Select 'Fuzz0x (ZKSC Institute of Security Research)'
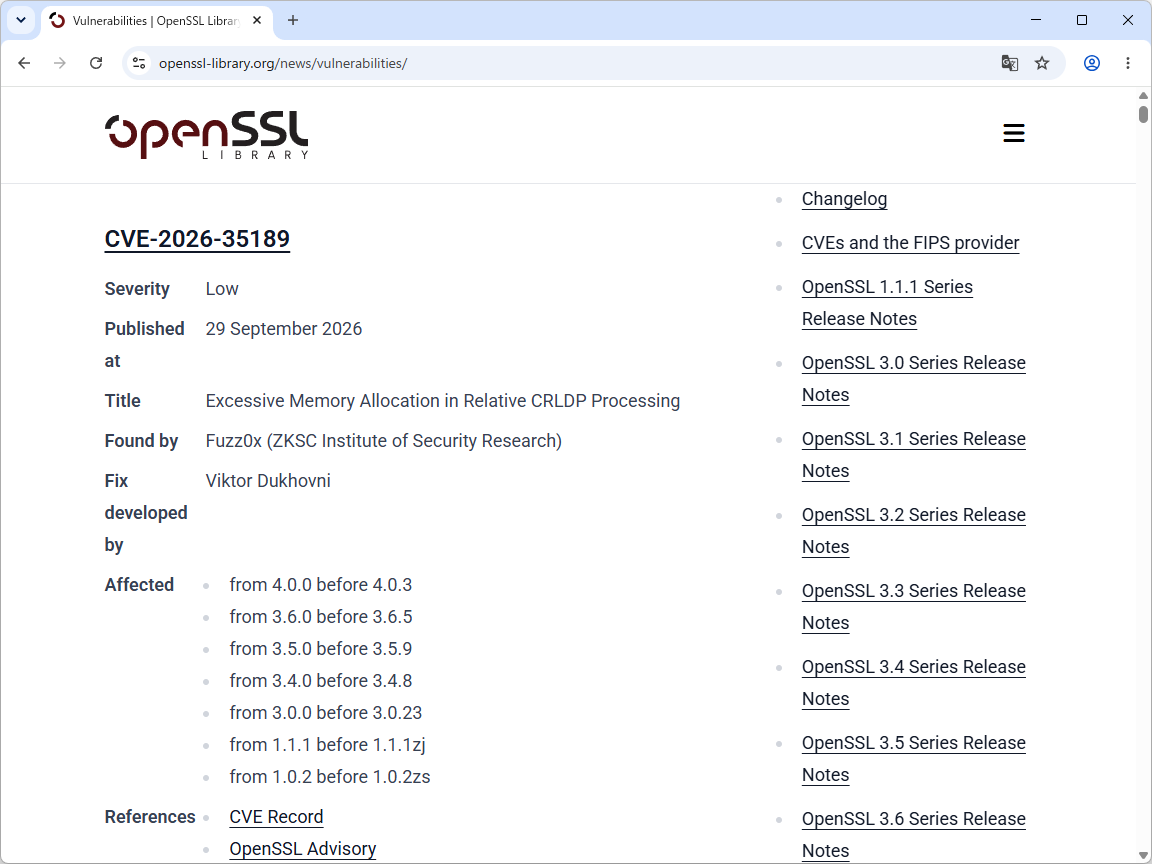1152x864 pixels. click(x=384, y=441)
